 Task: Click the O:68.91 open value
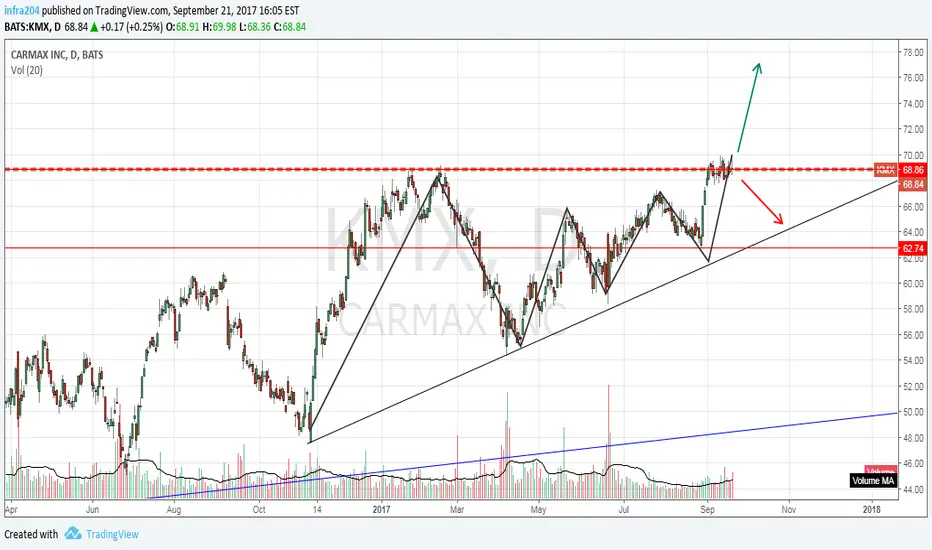click(x=183, y=27)
